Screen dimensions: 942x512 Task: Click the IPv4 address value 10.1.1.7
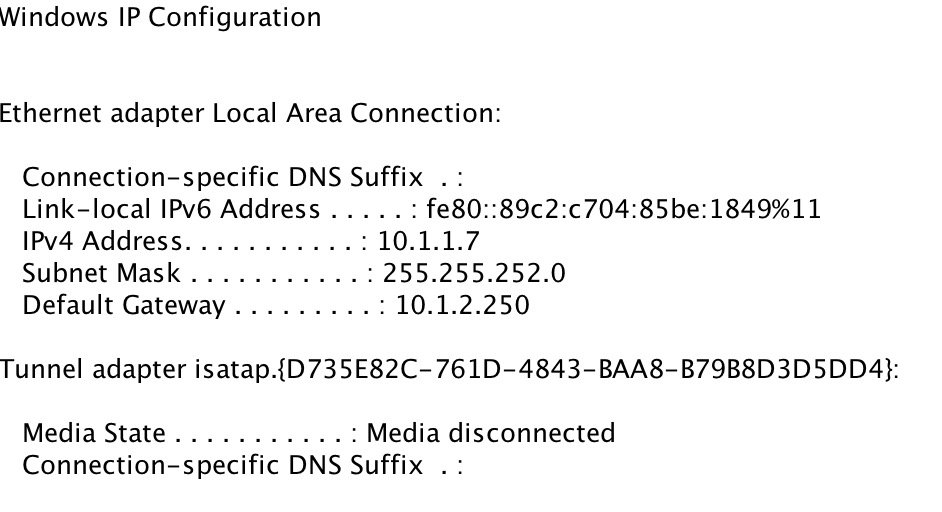pyautogui.click(x=428, y=242)
